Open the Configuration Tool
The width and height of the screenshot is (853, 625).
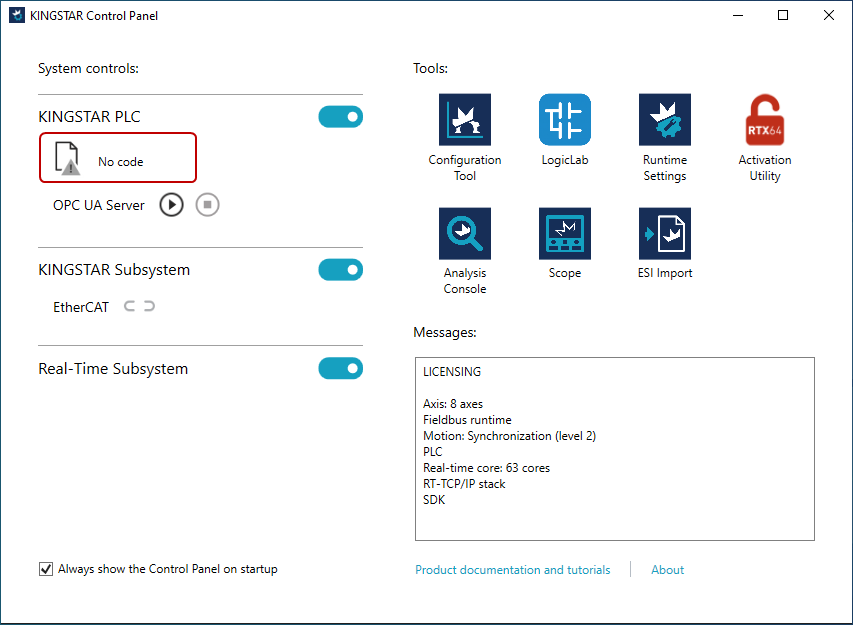pyautogui.click(x=465, y=121)
